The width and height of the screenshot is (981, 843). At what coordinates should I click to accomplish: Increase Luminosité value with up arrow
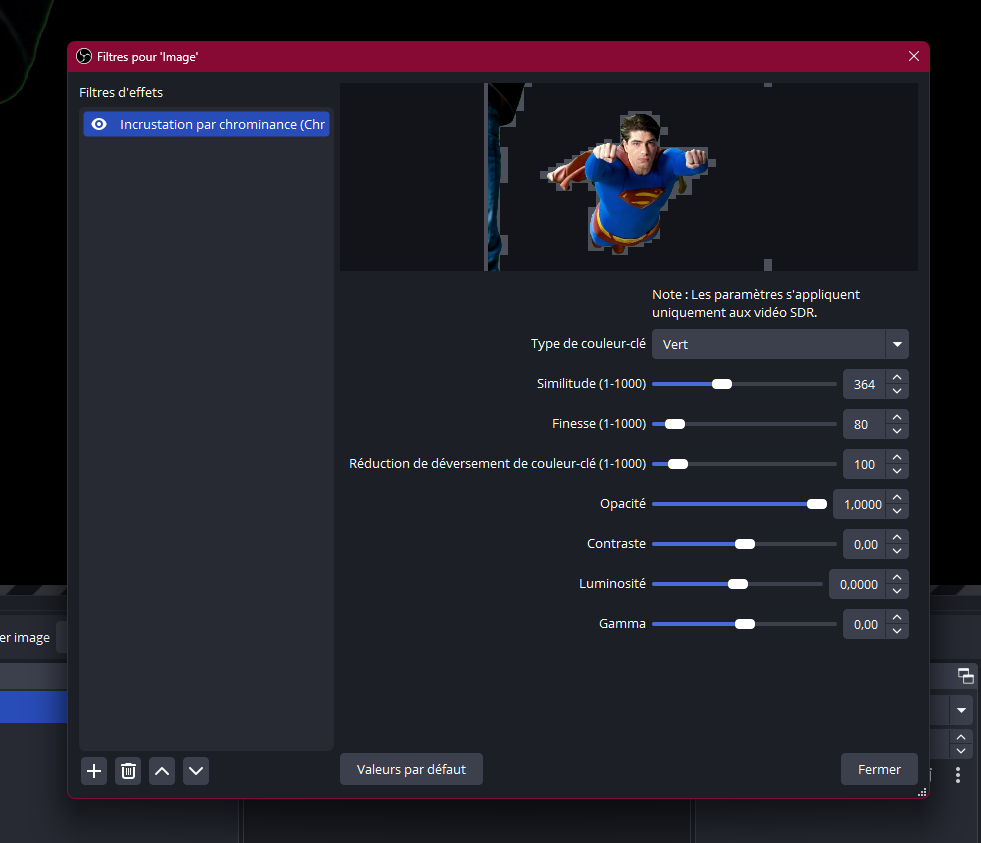point(897,578)
